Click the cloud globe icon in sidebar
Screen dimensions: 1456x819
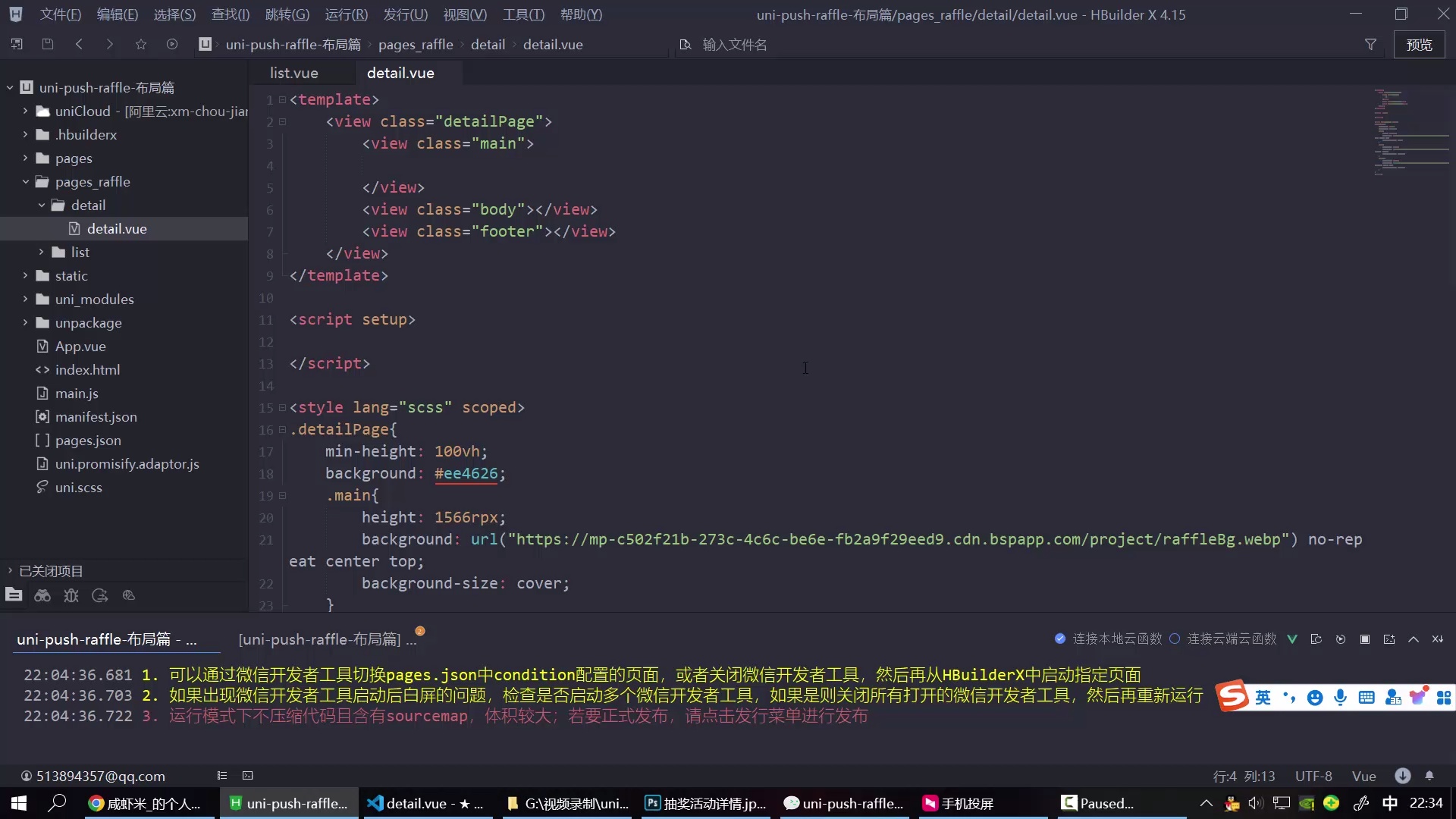[129, 595]
